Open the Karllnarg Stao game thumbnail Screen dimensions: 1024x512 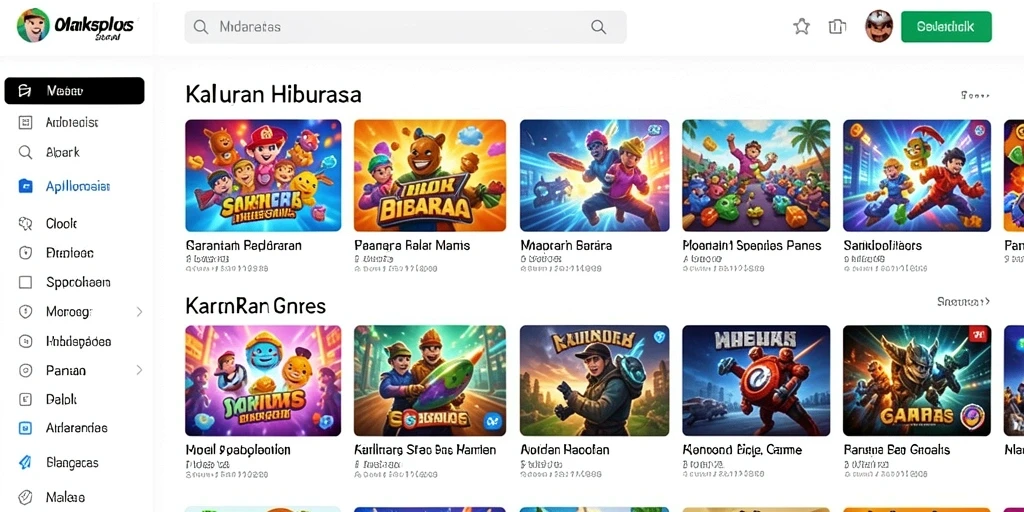click(430, 381)
